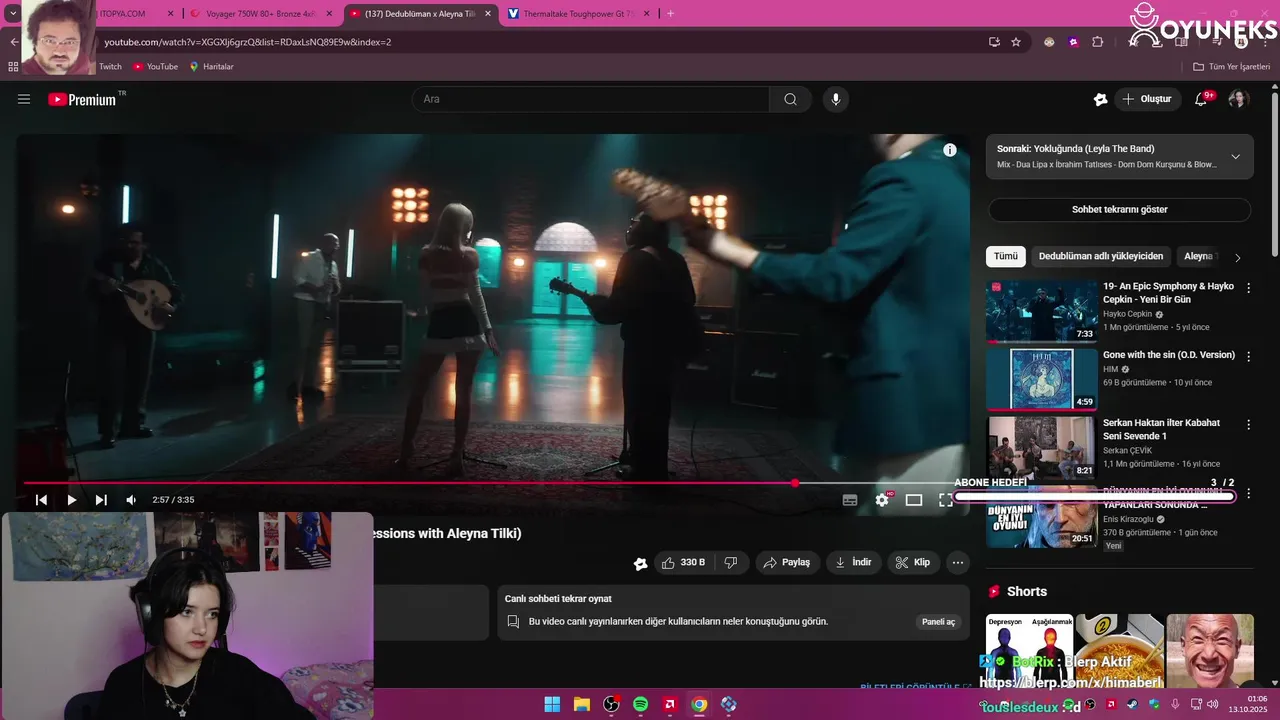Open the extensions puzzle icon
Image resolution: width=1280 pixels, height=720 pixels.
click(1098, 42)
